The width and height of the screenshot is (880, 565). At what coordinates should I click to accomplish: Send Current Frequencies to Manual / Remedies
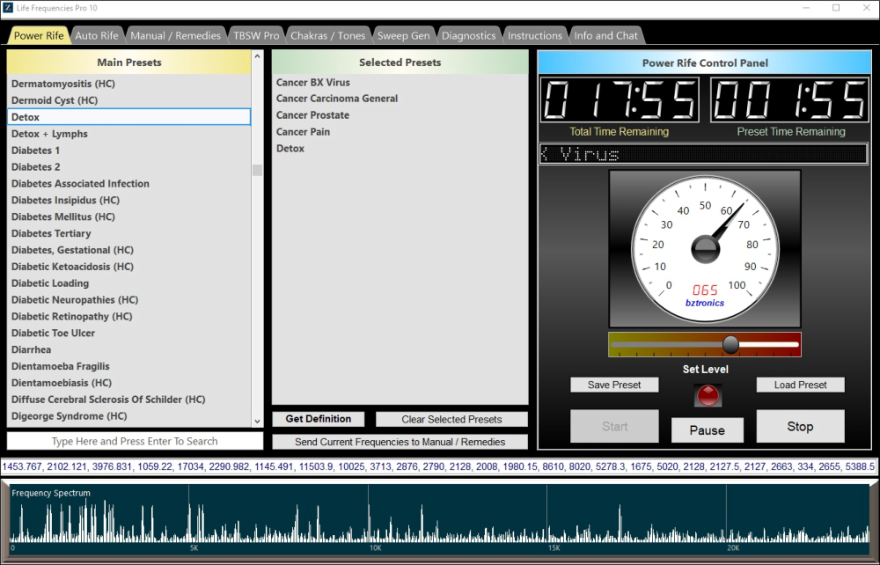400,441
